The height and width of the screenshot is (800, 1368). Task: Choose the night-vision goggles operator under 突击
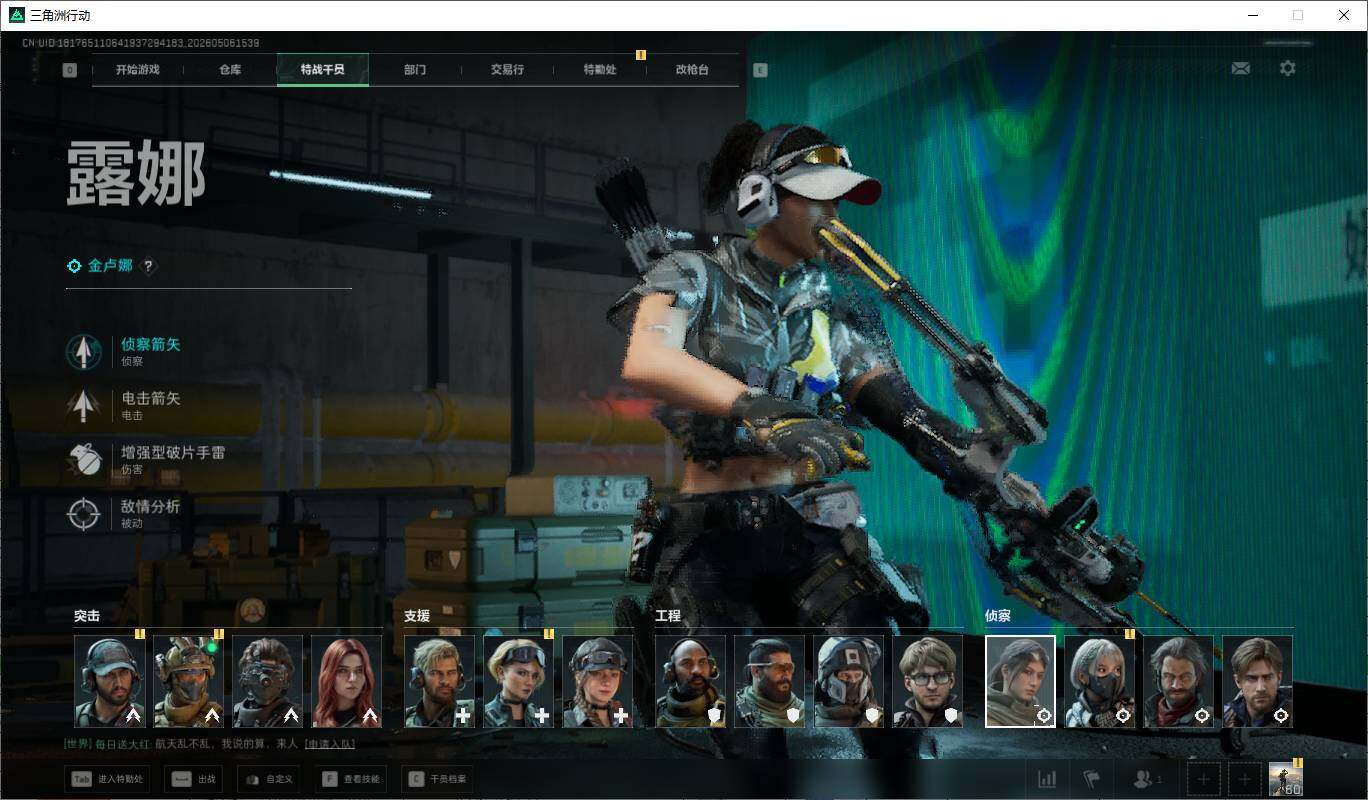click(268, 682)
